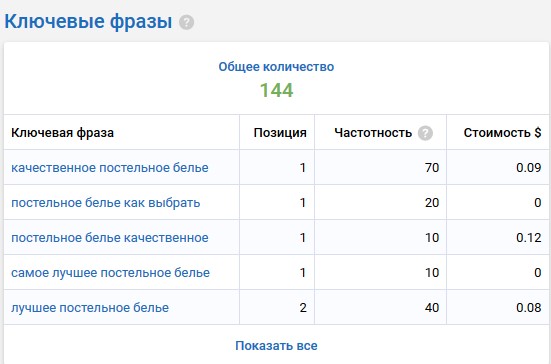Viewport: 551px width, 364px height.
Task: Click the Стоимость $ column header
Action: 503,133
